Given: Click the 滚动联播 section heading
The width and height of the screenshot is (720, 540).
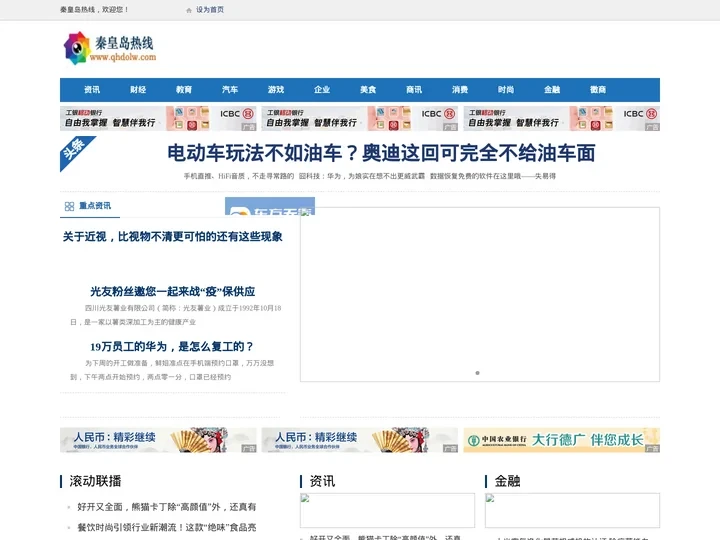Looking at the screenshot, I should (x=95, y=481).
